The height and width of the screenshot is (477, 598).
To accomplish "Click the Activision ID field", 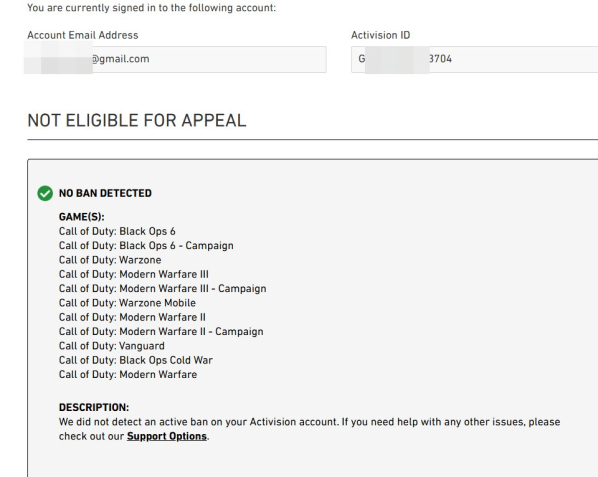I will [x=474, y=59].
